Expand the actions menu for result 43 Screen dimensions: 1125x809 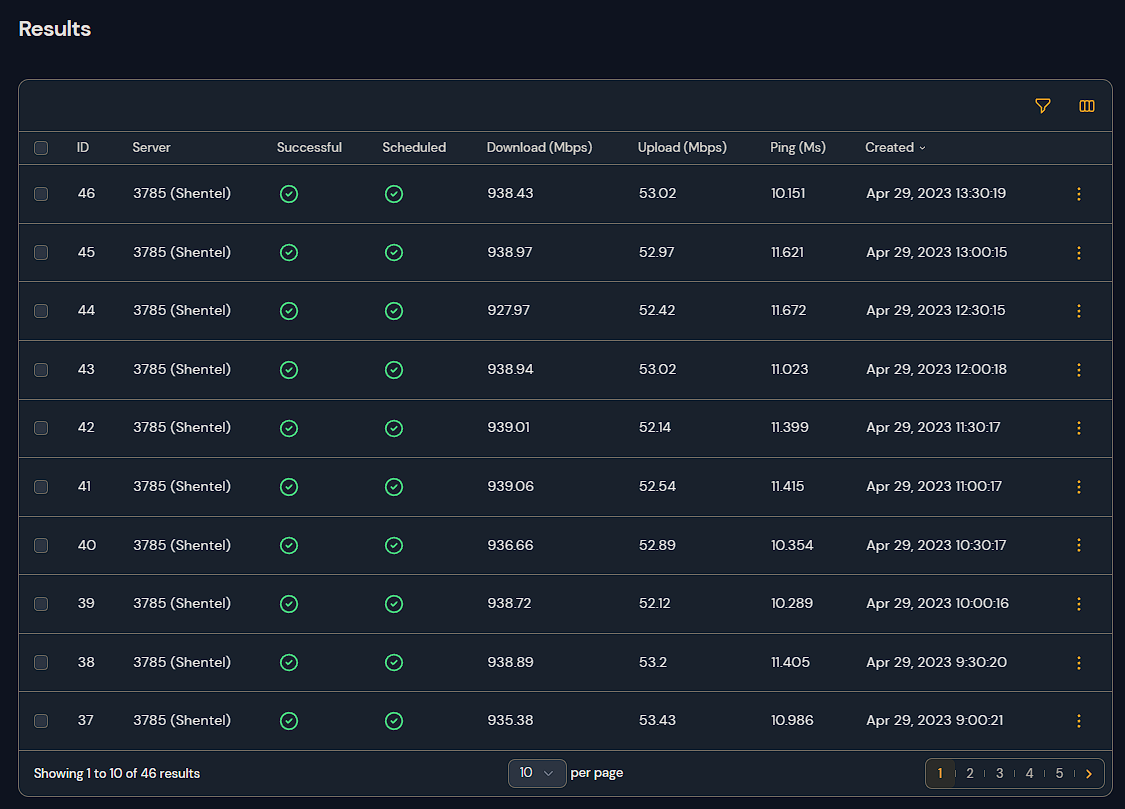pyautogui.click(x=1079, y=369)
